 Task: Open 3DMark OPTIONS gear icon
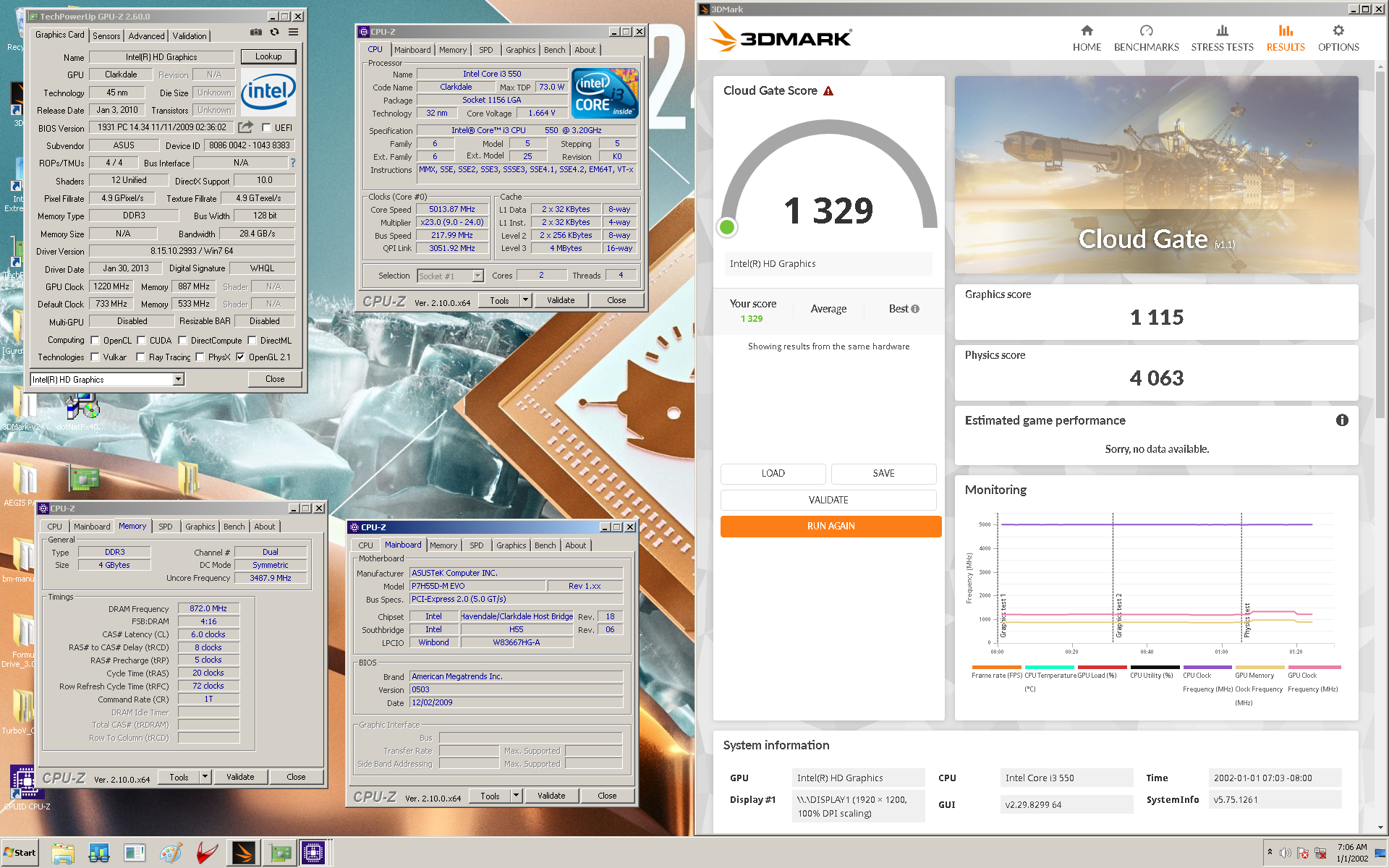[1338, 30]
